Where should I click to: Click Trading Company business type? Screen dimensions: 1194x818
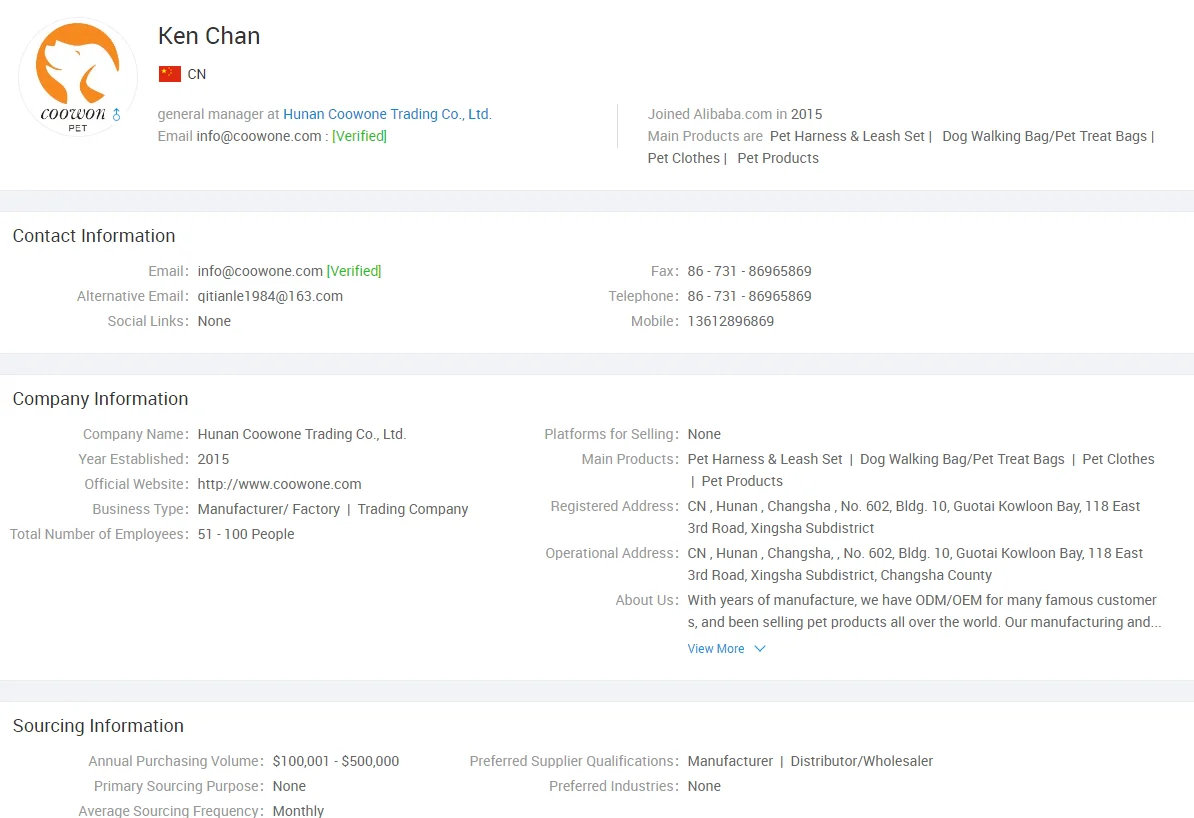(413, 509)
